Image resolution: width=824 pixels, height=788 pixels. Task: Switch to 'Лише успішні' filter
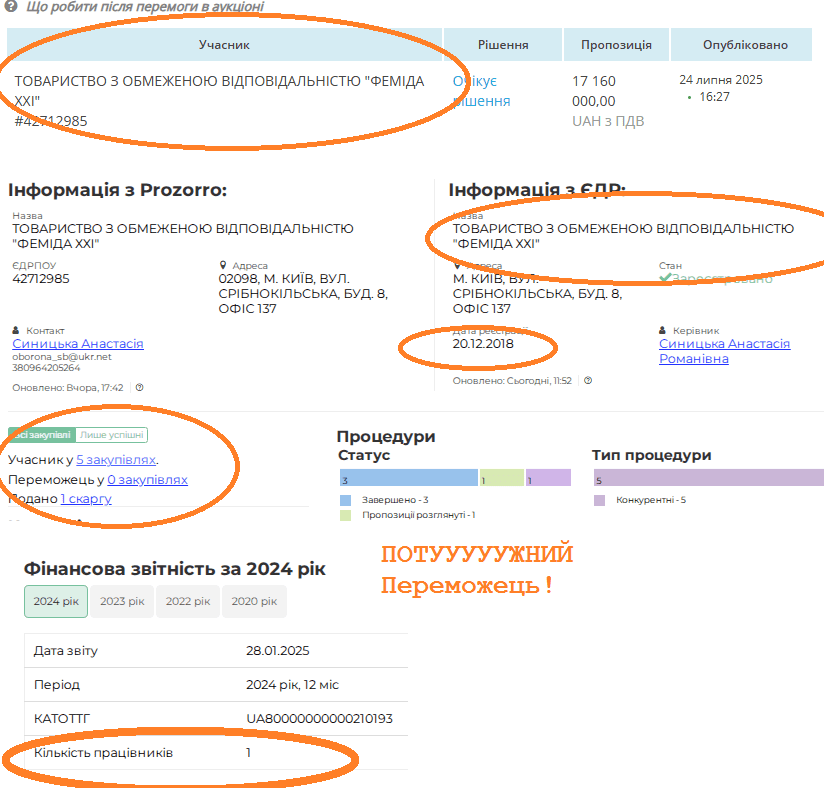pos(112,435)
